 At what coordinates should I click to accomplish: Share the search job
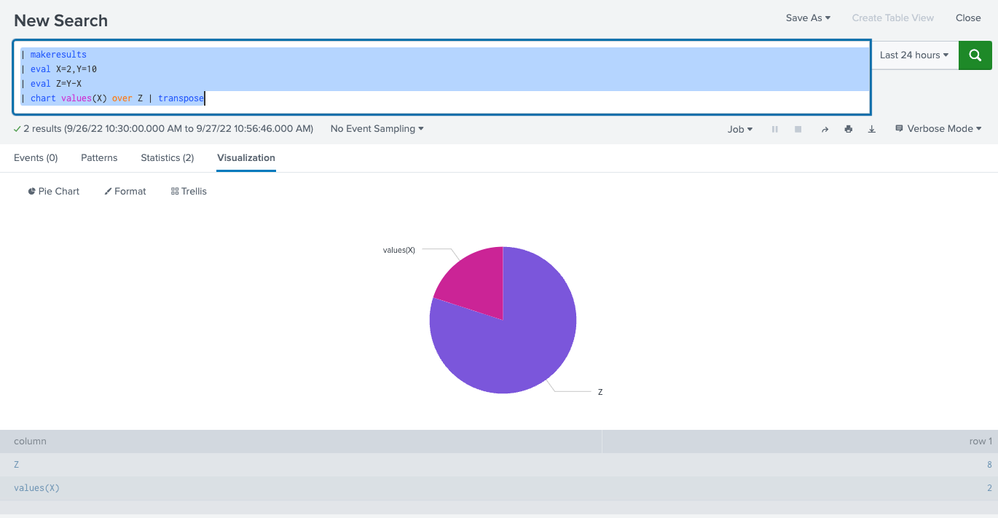(824, 129)
